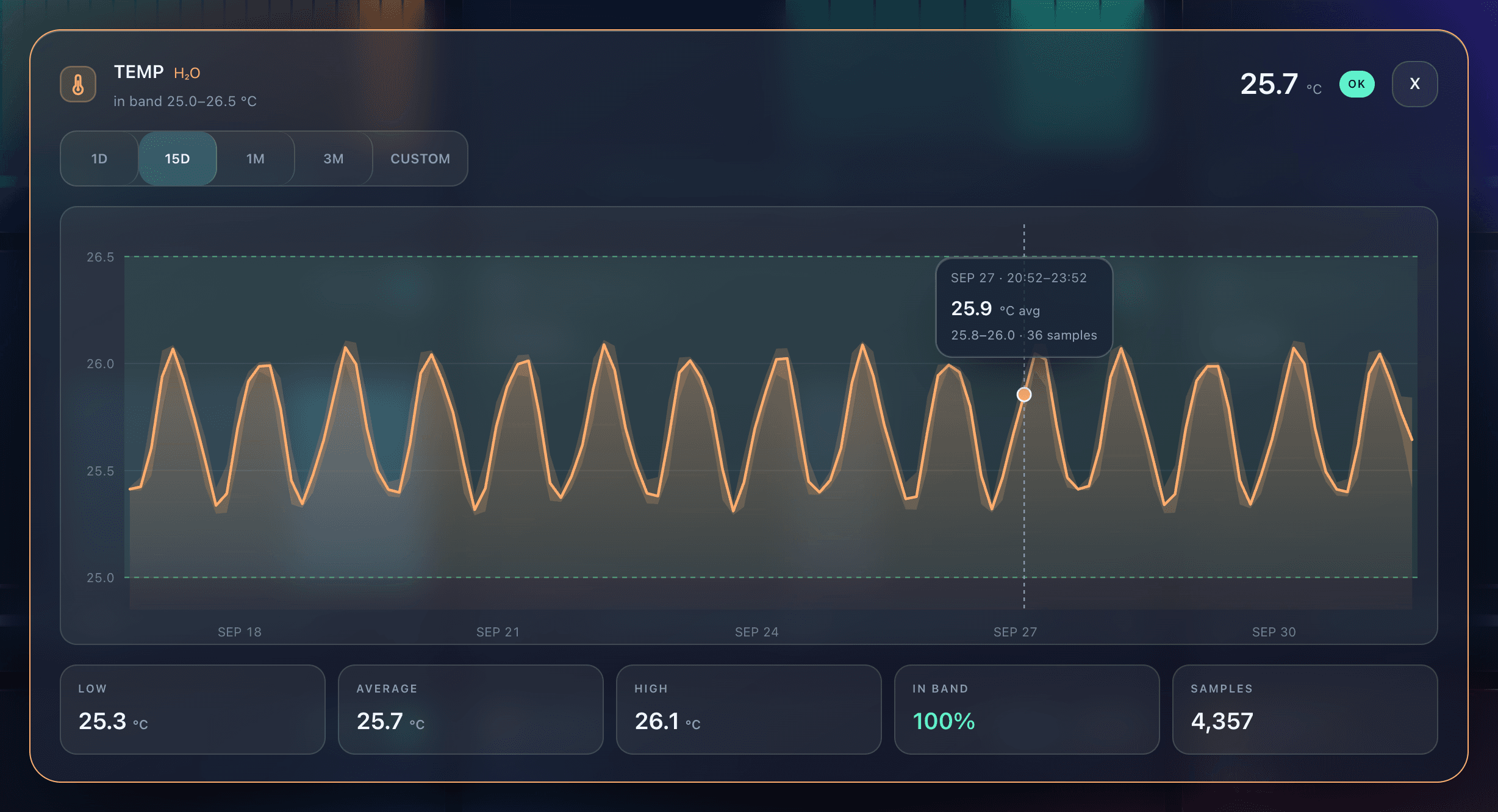Click the SEP 27 axis label
The height and width of the screenshot is (812, 1498).
1016,632
